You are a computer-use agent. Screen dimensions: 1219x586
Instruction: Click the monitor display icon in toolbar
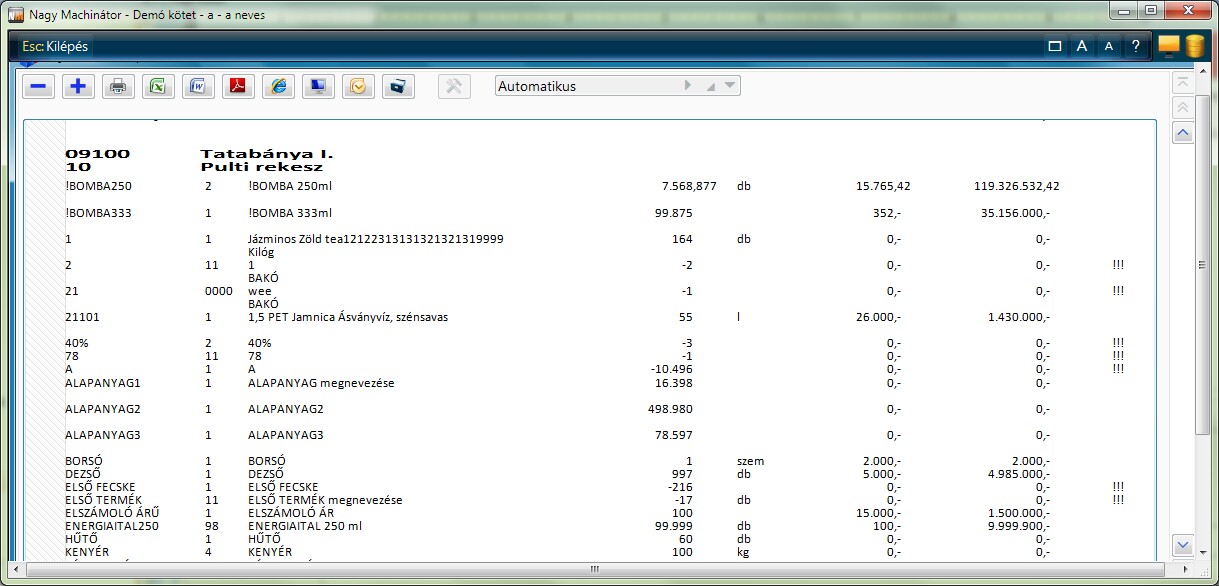click(x=318, y=87)
